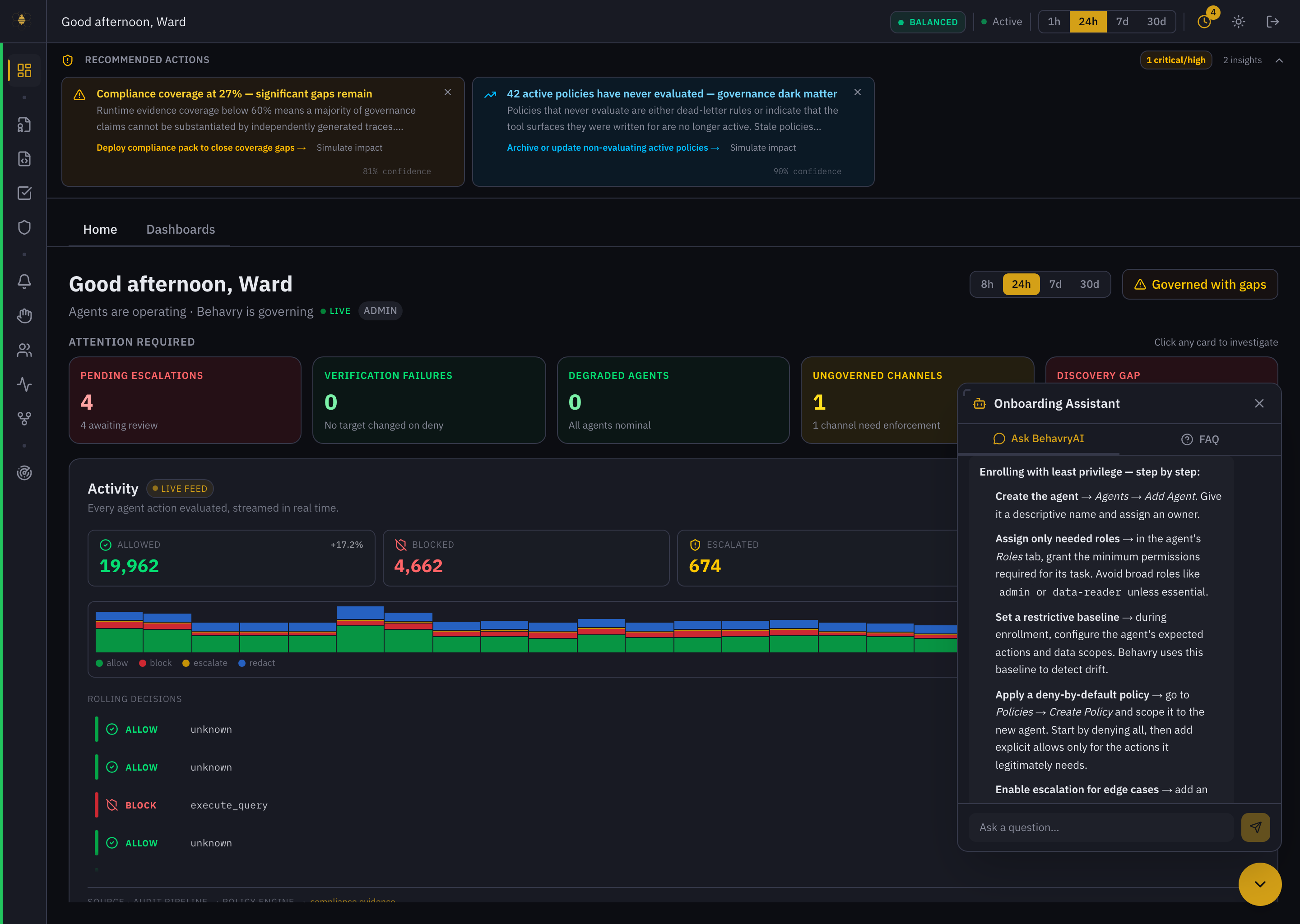Click the LIVE FEED badge
Screen dimensions: 1300x924
tap(180, 488)
